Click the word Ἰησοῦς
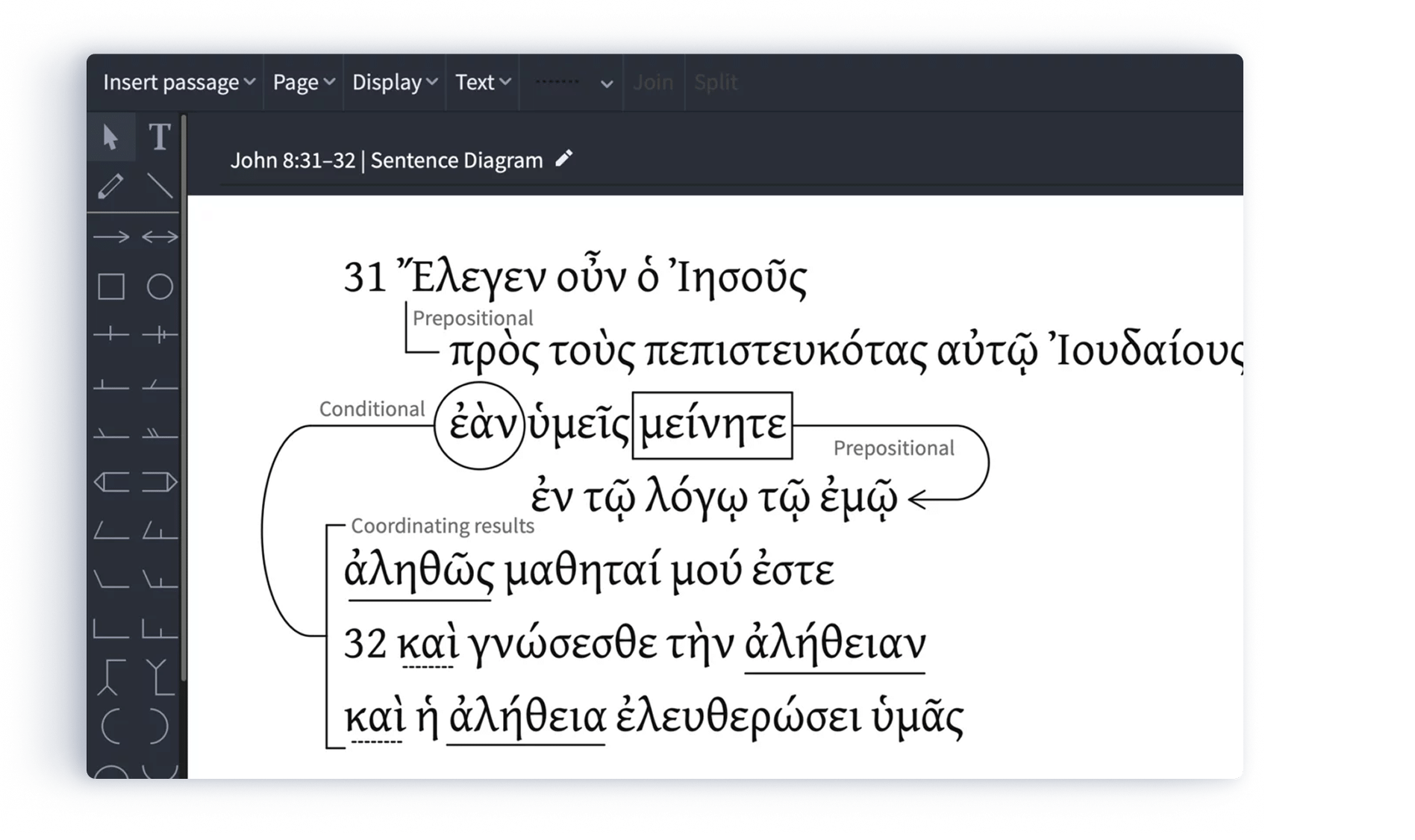 tap(737, 277)
